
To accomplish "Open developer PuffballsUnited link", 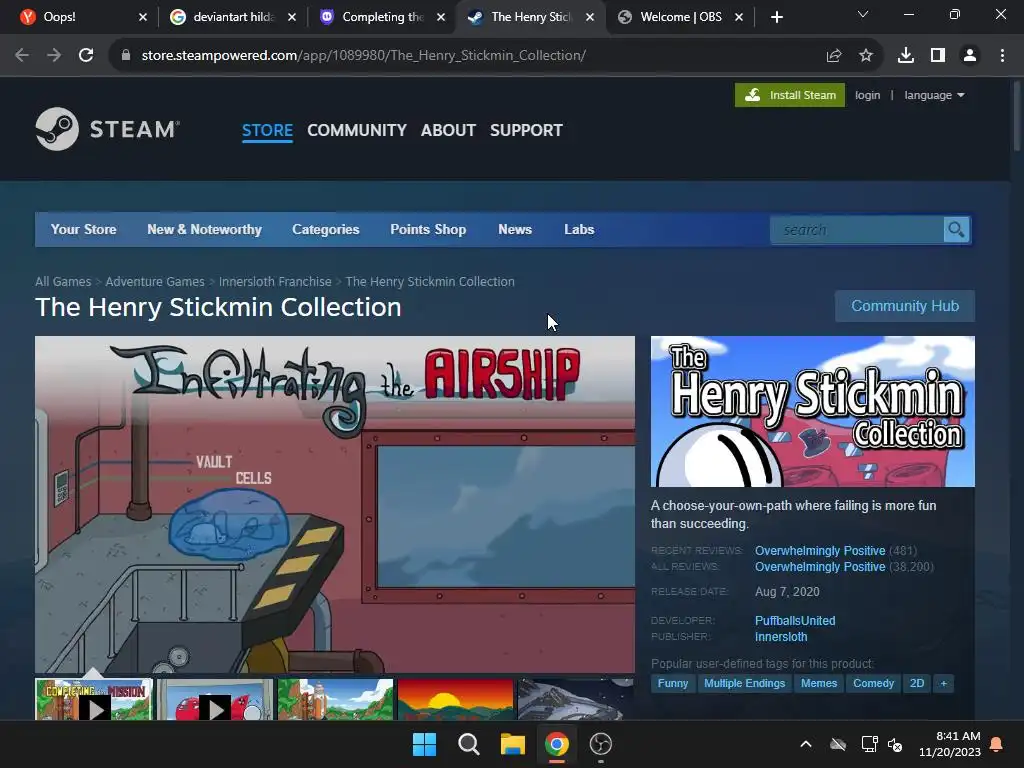I will [x=795, y=620].
